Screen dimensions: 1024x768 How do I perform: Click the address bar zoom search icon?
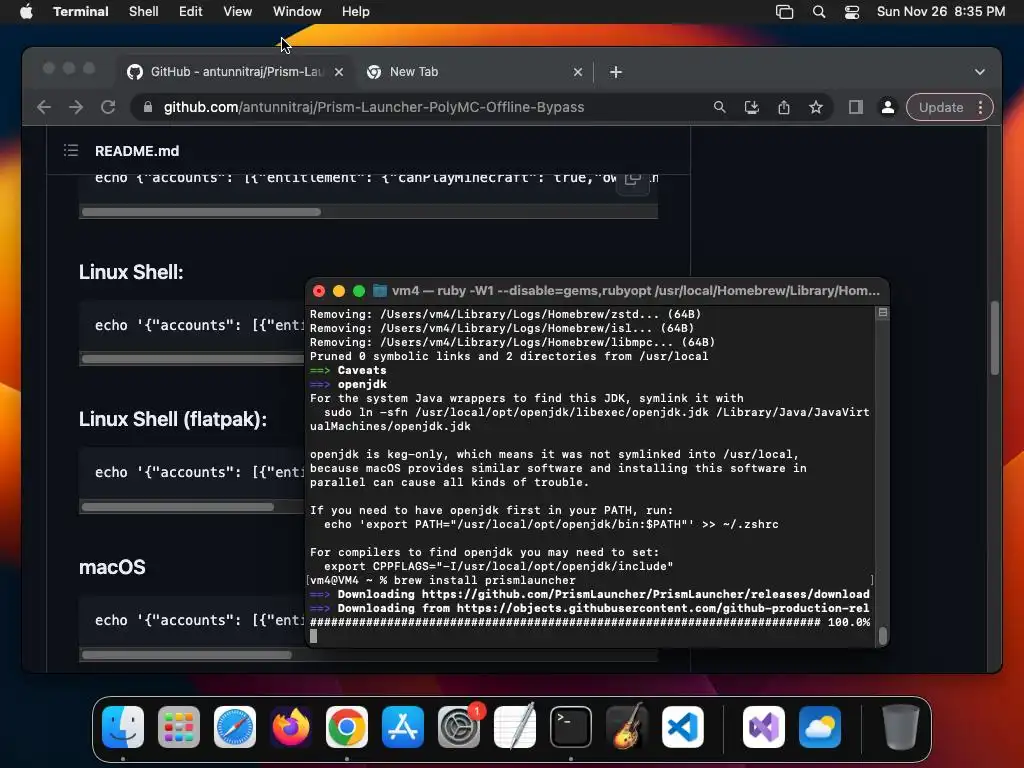(x=720, y=107)
